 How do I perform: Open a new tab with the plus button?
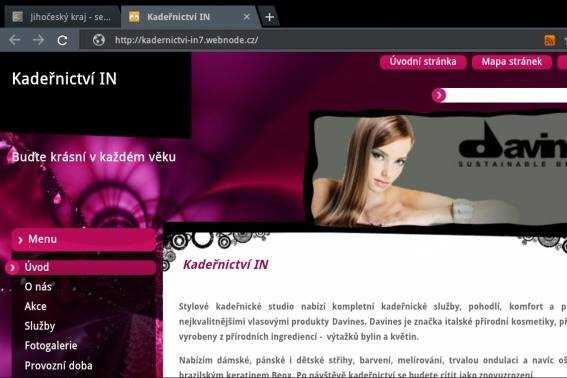[269, 17]
